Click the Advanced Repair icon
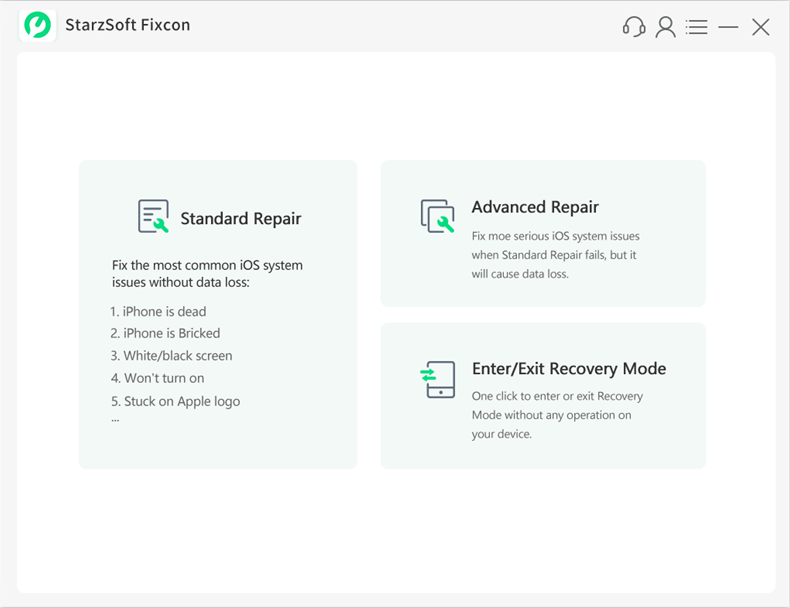 438,216
